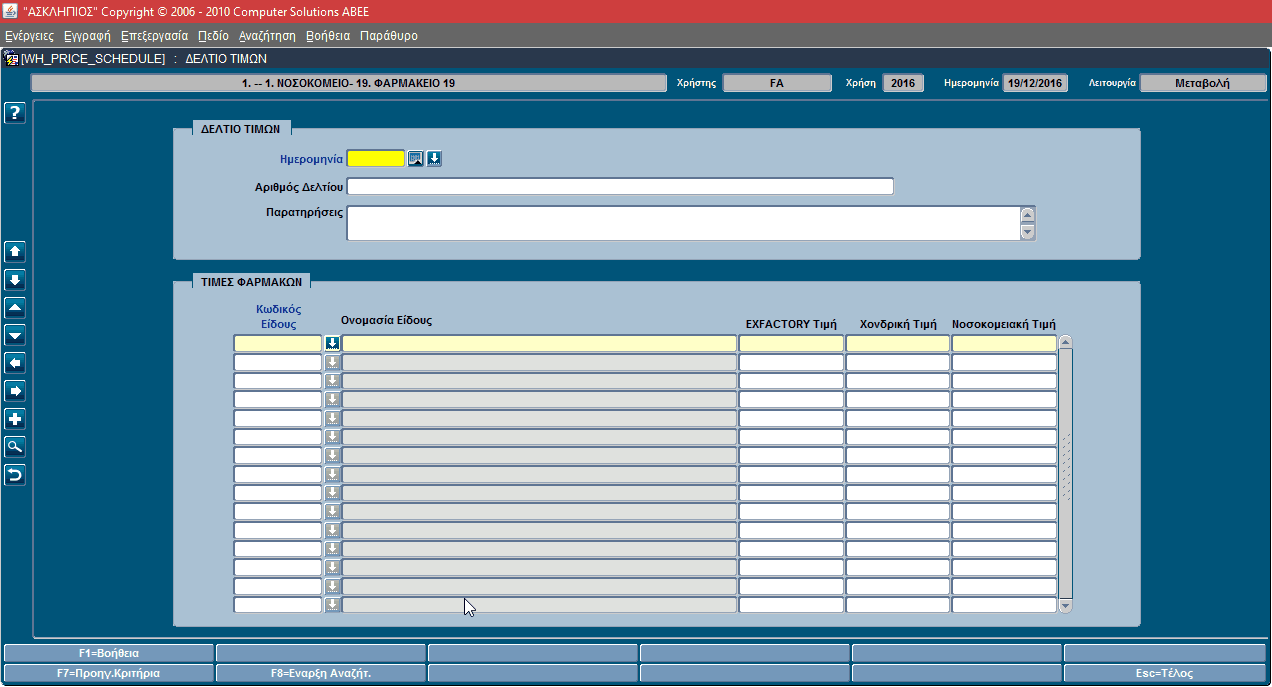1272x687 pixels.
Task: Click the plus insert record icon
Action: [x=15, y=419]
